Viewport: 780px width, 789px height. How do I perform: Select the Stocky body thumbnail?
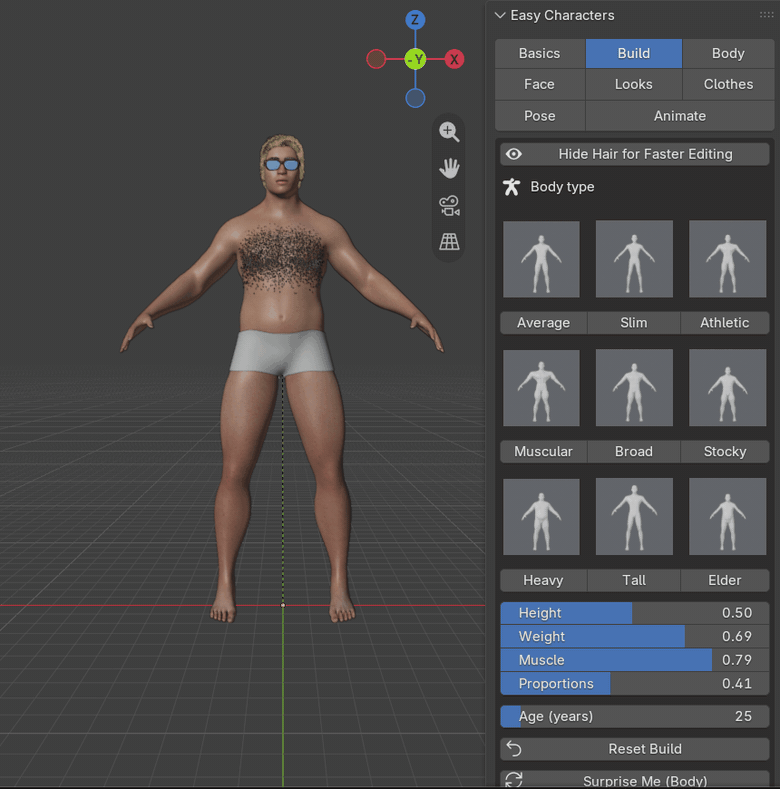(728, 388)
